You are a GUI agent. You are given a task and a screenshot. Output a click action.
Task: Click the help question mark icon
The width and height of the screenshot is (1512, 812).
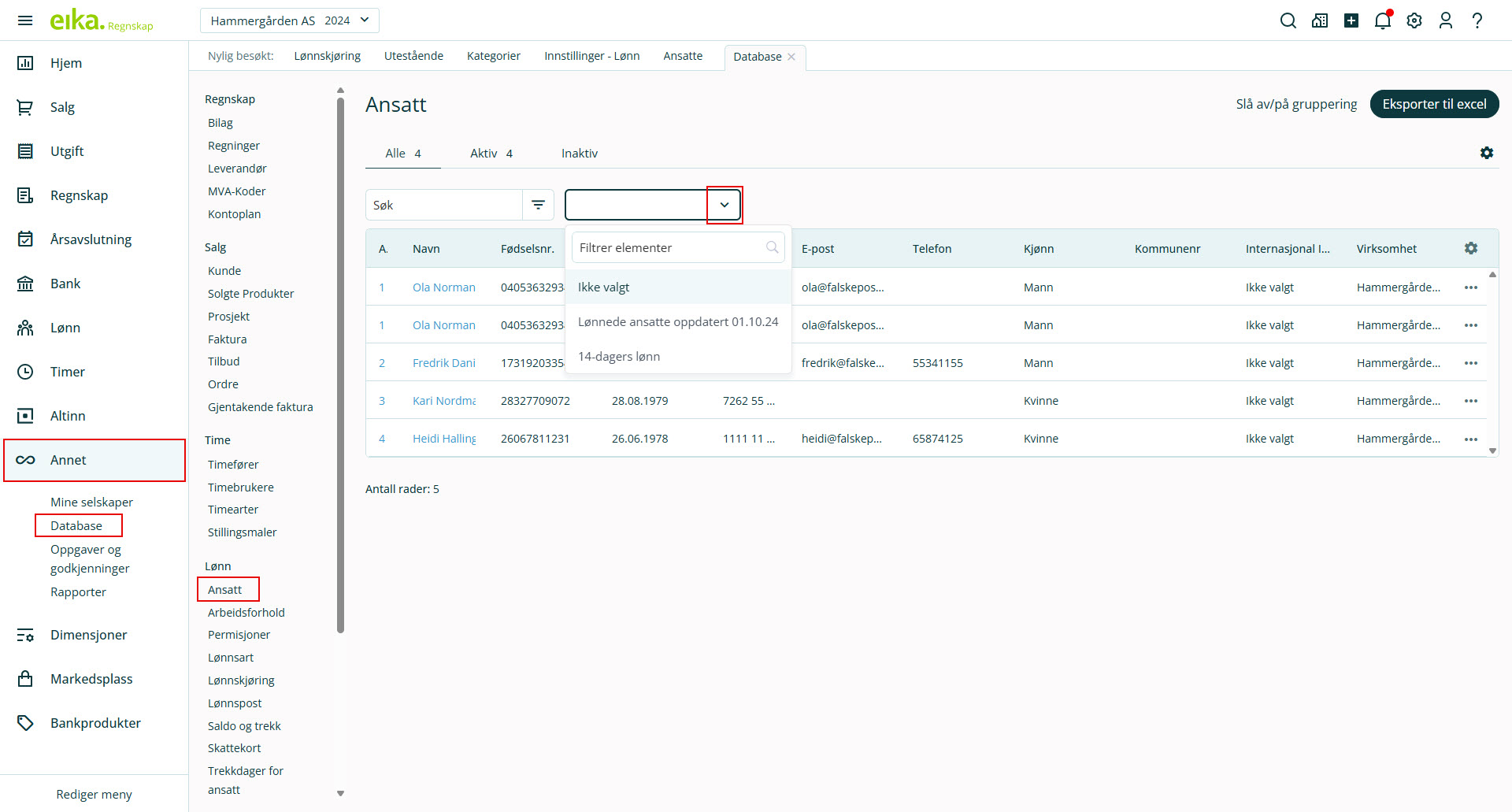click(1477, 20)
